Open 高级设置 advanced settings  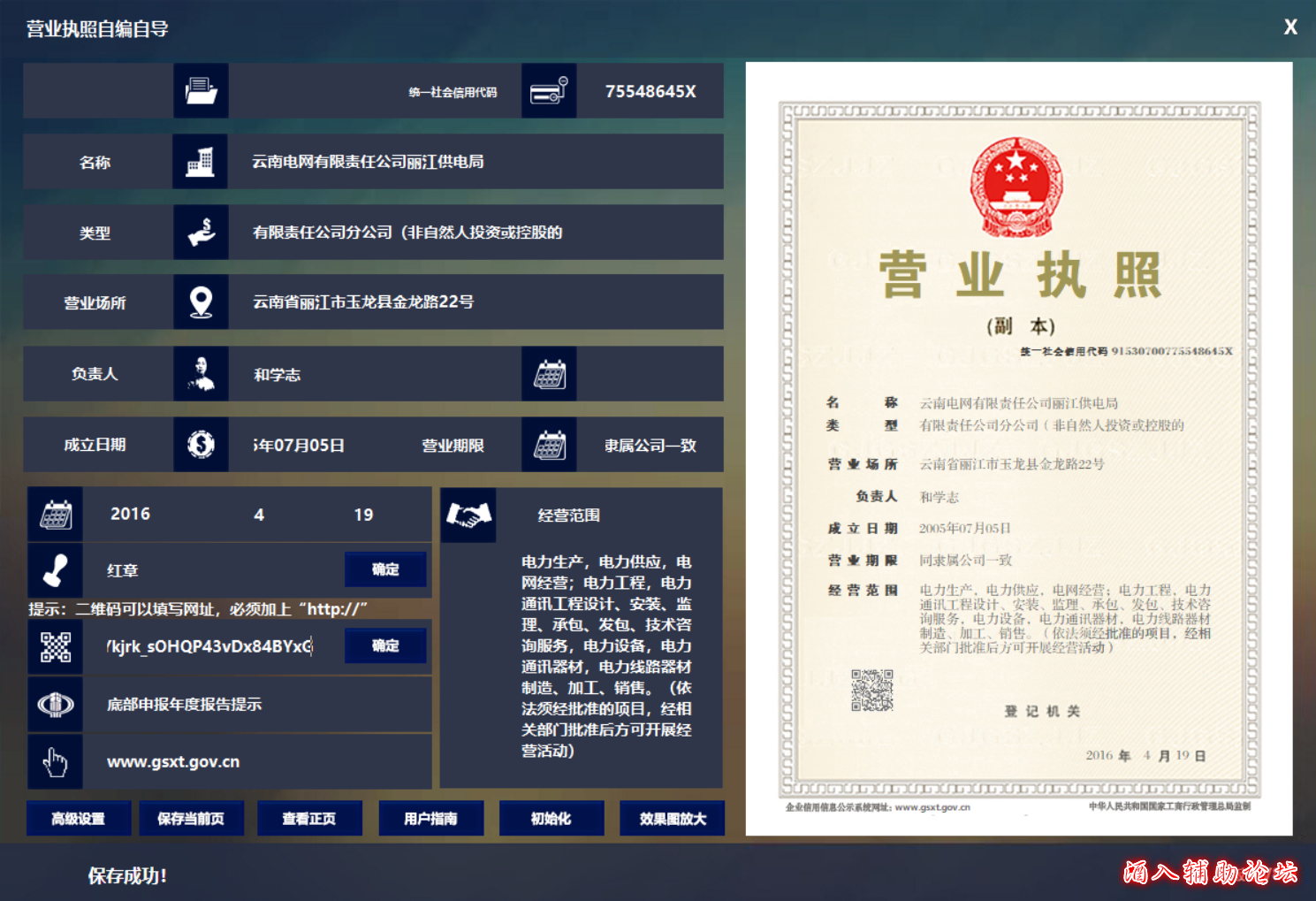click(79, 819)
